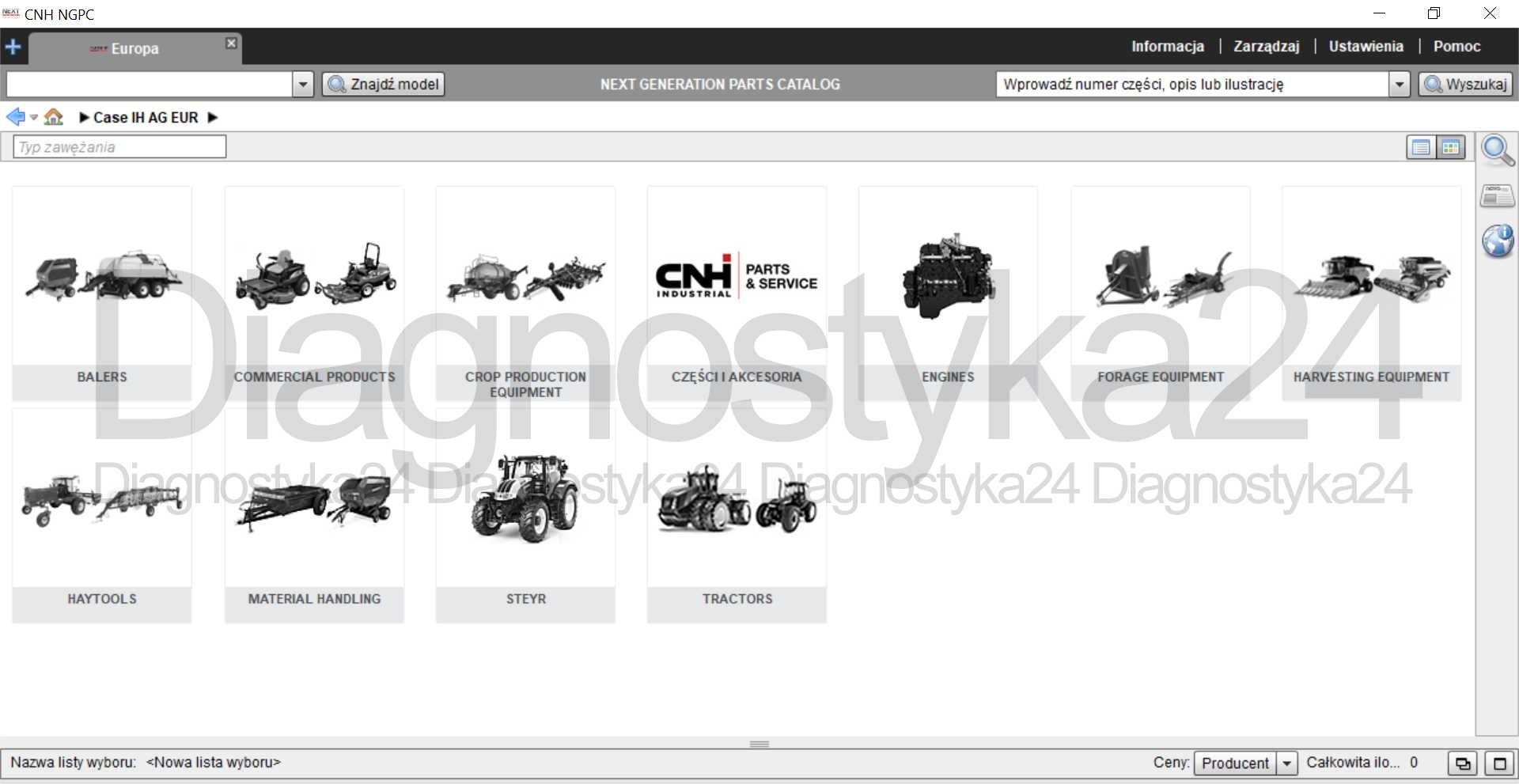The width and height of the screenshot is (1519, 784).
Task: Click the Znajdź model button
Action: coord(384,84)
